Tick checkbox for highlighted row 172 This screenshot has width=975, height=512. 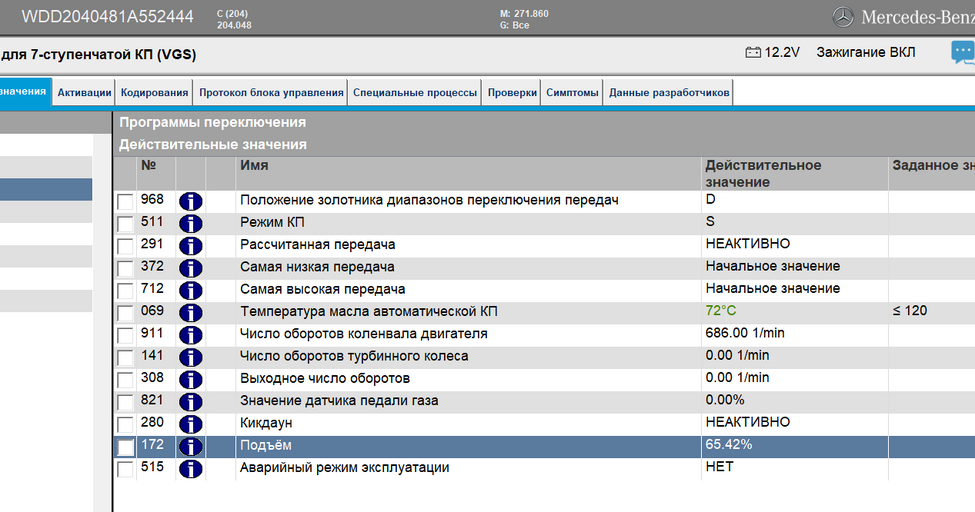pyautogui.click(x=125, y=447)
